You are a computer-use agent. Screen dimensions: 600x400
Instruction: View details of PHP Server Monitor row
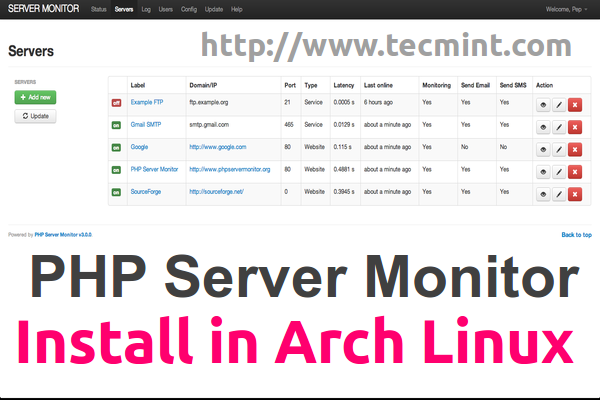point(543,172)
